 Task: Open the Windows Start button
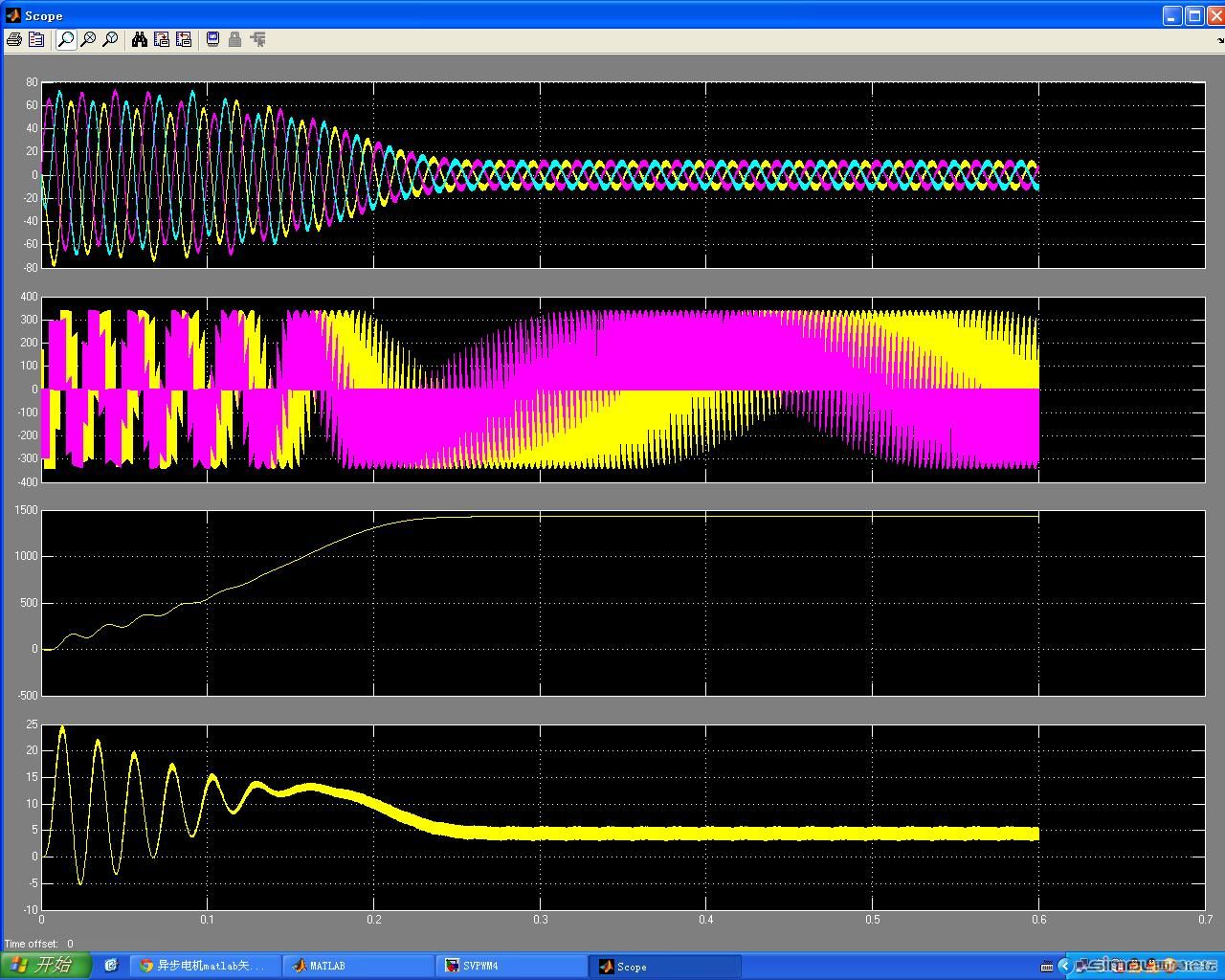(x=45, y=966)
